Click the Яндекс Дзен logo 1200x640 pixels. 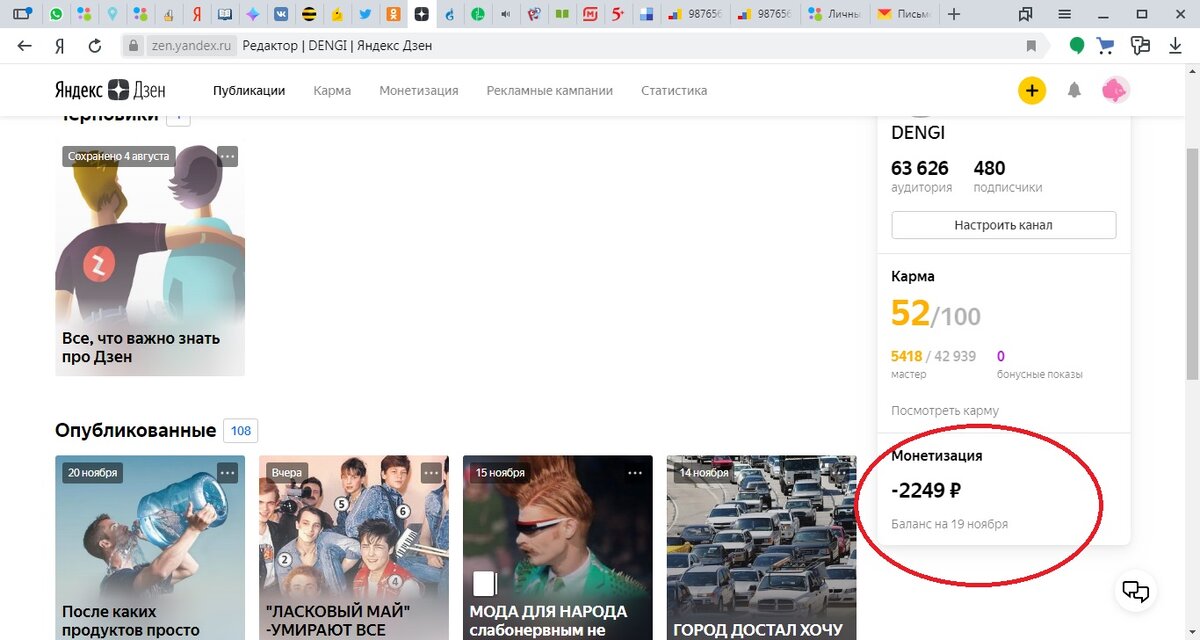click(x=110, y=90)
